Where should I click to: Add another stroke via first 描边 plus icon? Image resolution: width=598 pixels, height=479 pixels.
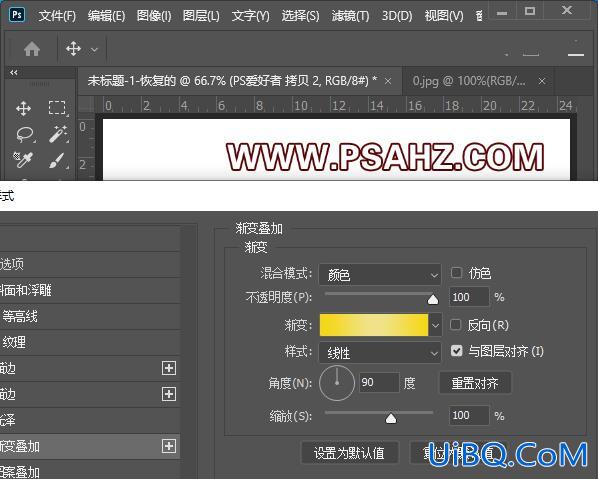coord(169,368)
